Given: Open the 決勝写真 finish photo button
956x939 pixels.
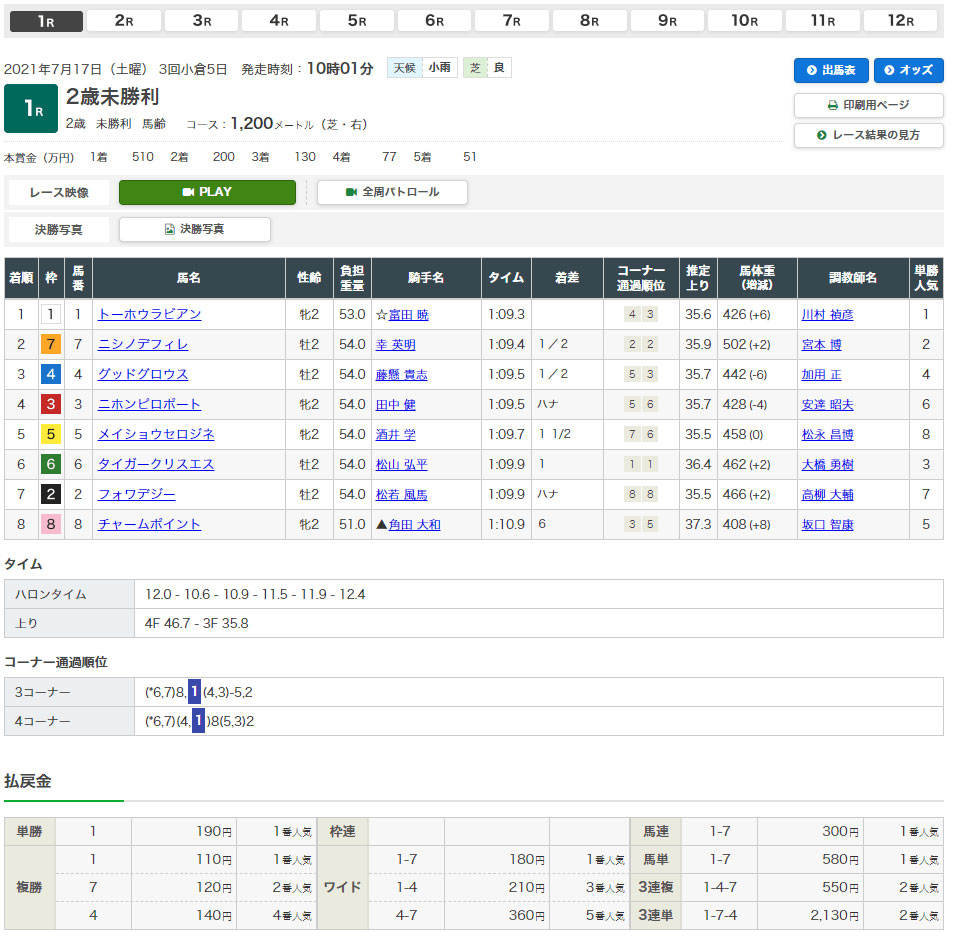Looking at the screenshot, I should click(194, 229).
